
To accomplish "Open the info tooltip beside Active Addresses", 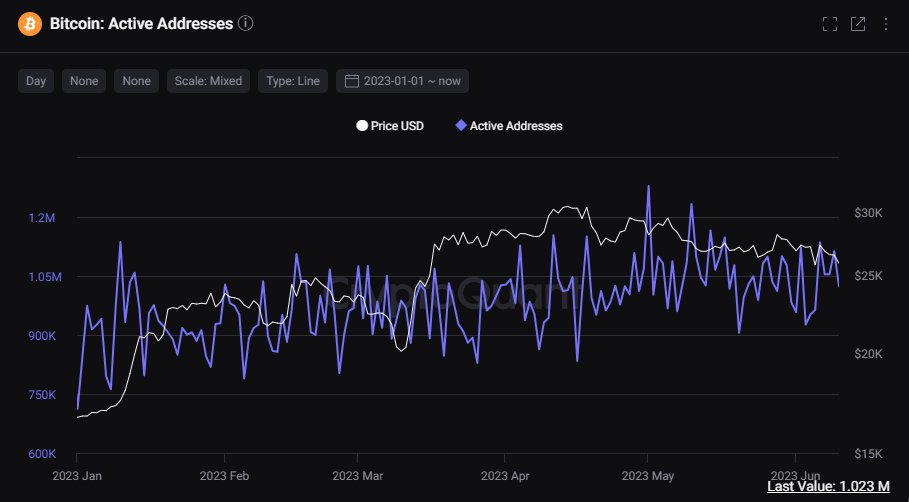I will tap(246, 23).
